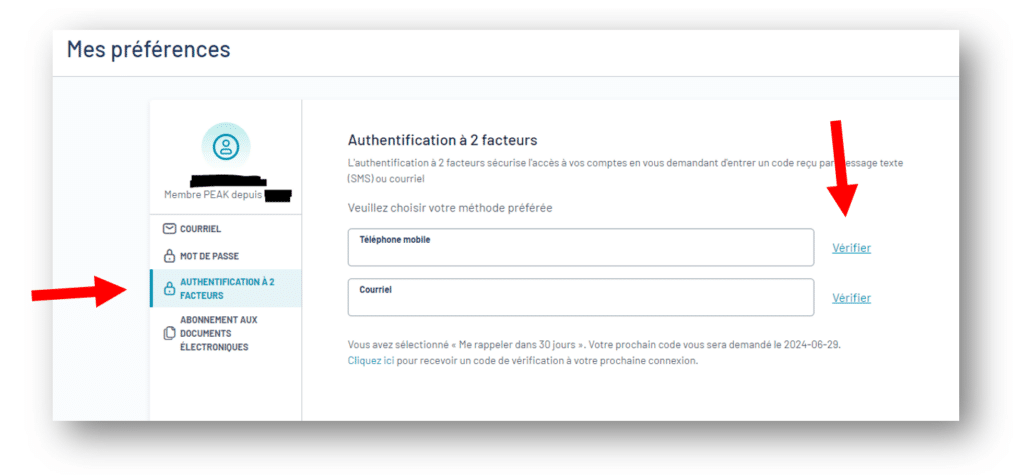Image resolution: width=1024 pixels, height=475 pixels.
Task: Click Vérifier next to Téléphone mobile
Action: coord(851,248)
